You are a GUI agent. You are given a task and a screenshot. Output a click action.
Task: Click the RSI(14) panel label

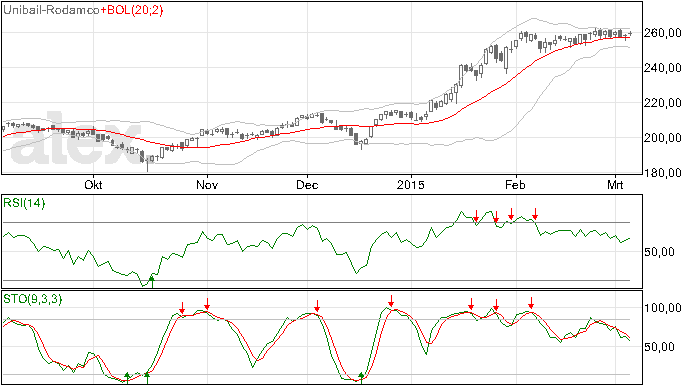coord(24,203)
